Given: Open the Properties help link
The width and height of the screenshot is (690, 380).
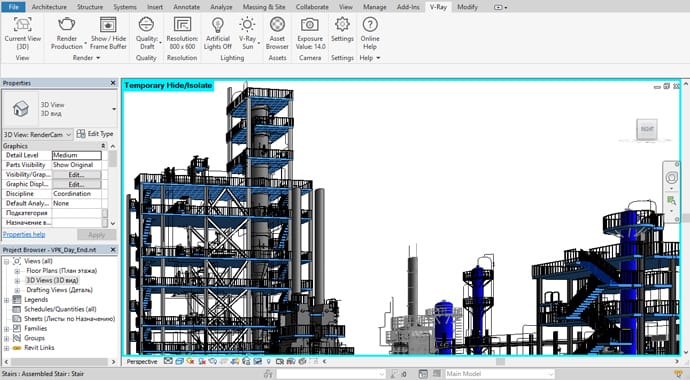Looking at the screenshot, I should (x=24, y=234).
